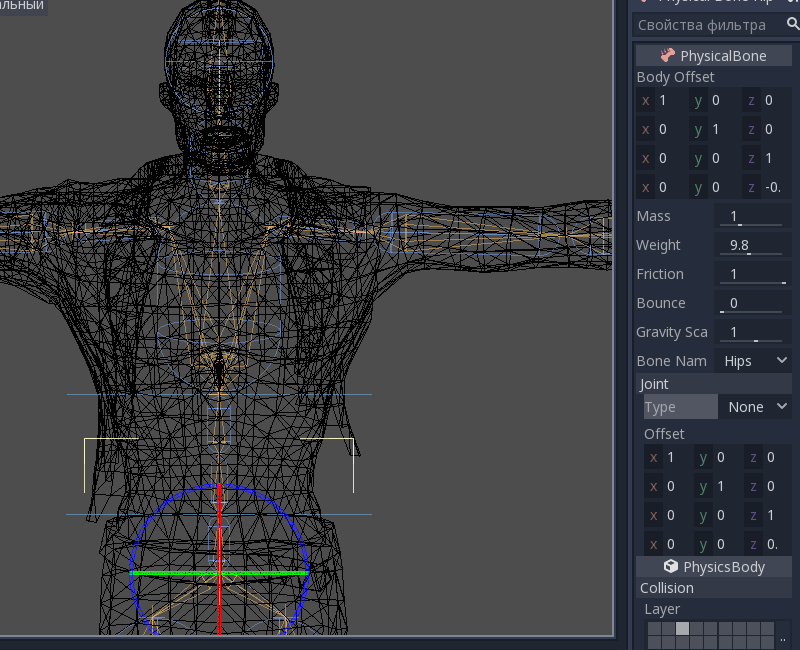Click the PhysicalBone class icon
800x650 pixels.
pos(667,55)
